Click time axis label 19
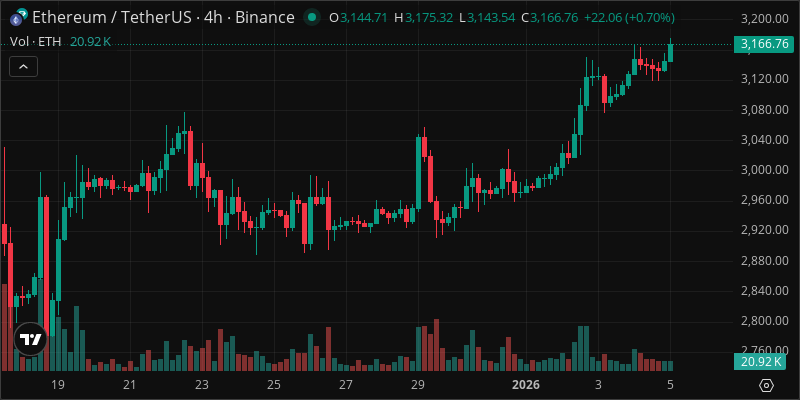Image resolution: width=800 pixels, height=400 pixels. 58,384
